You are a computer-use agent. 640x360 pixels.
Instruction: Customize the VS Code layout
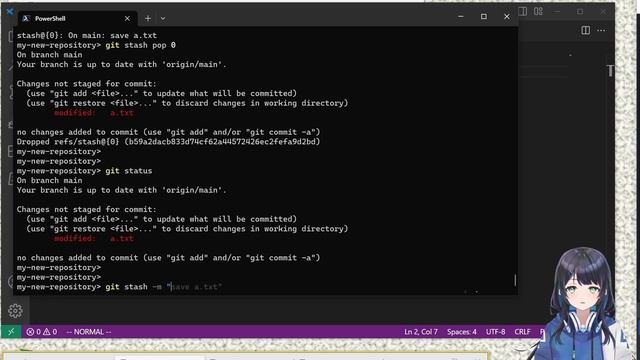pos(538,11)
